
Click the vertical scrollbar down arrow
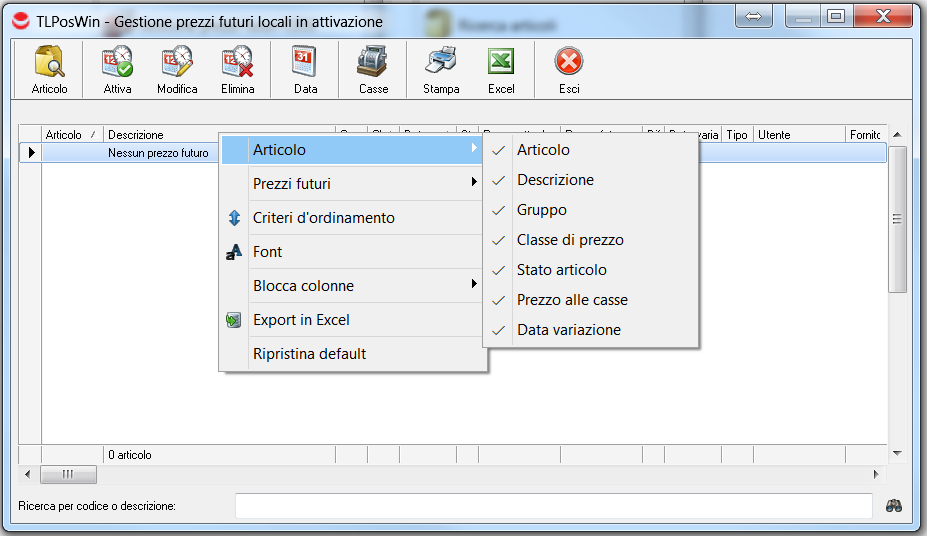[x=897, y=453]
